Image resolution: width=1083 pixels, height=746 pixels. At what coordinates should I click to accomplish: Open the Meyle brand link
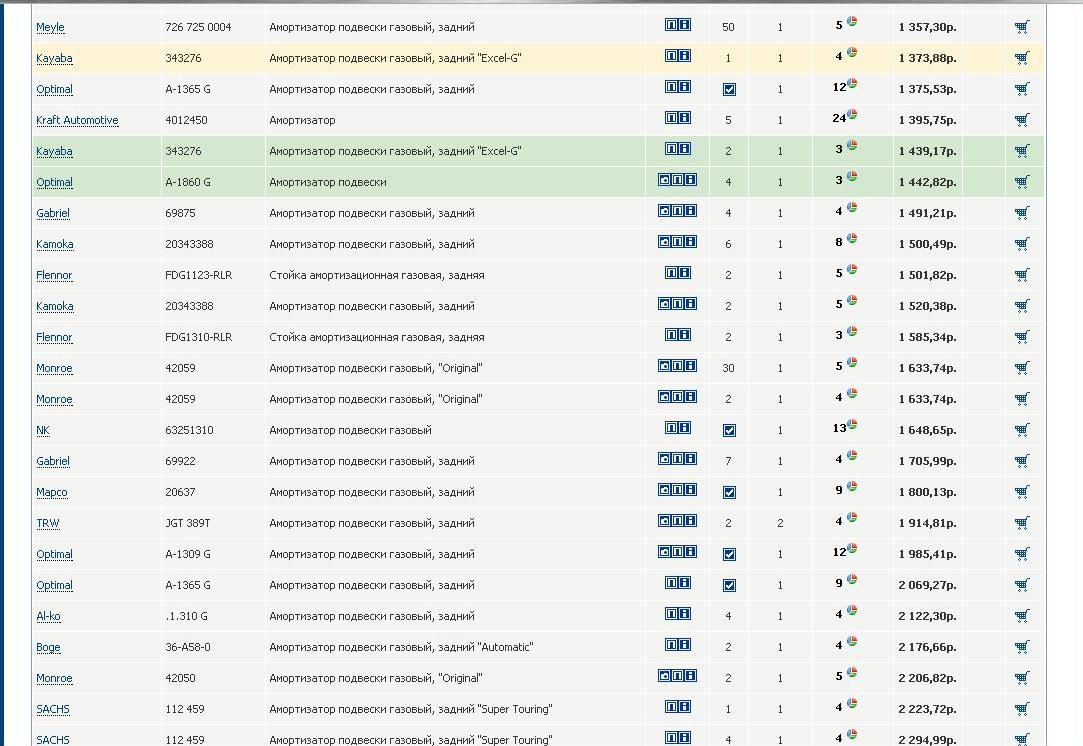[50, 28]
